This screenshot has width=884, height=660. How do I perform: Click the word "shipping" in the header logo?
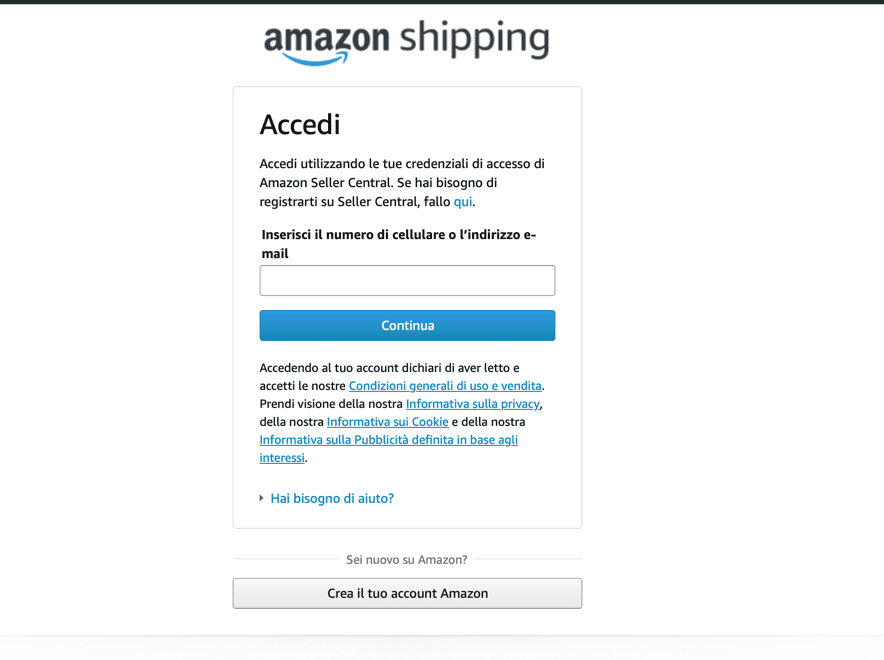(472, 40)
